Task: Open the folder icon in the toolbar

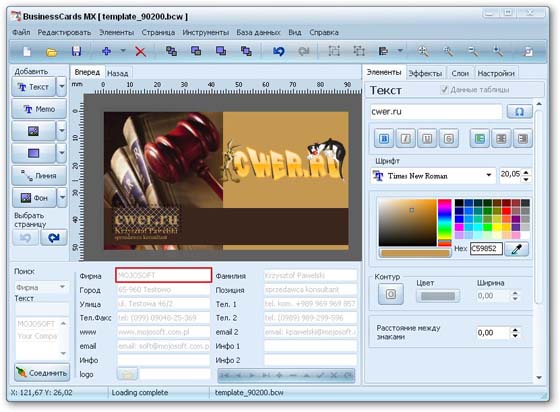Action: pos(51,52)
